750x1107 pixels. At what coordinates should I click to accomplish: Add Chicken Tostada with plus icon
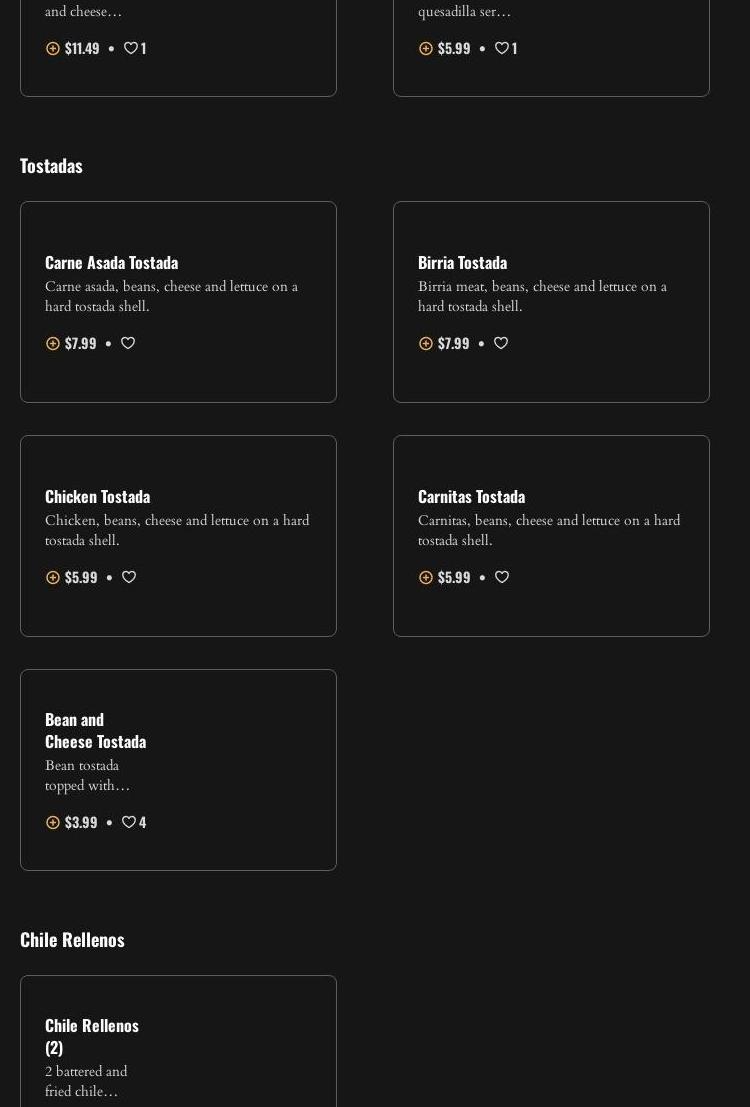tap(53, 577)
